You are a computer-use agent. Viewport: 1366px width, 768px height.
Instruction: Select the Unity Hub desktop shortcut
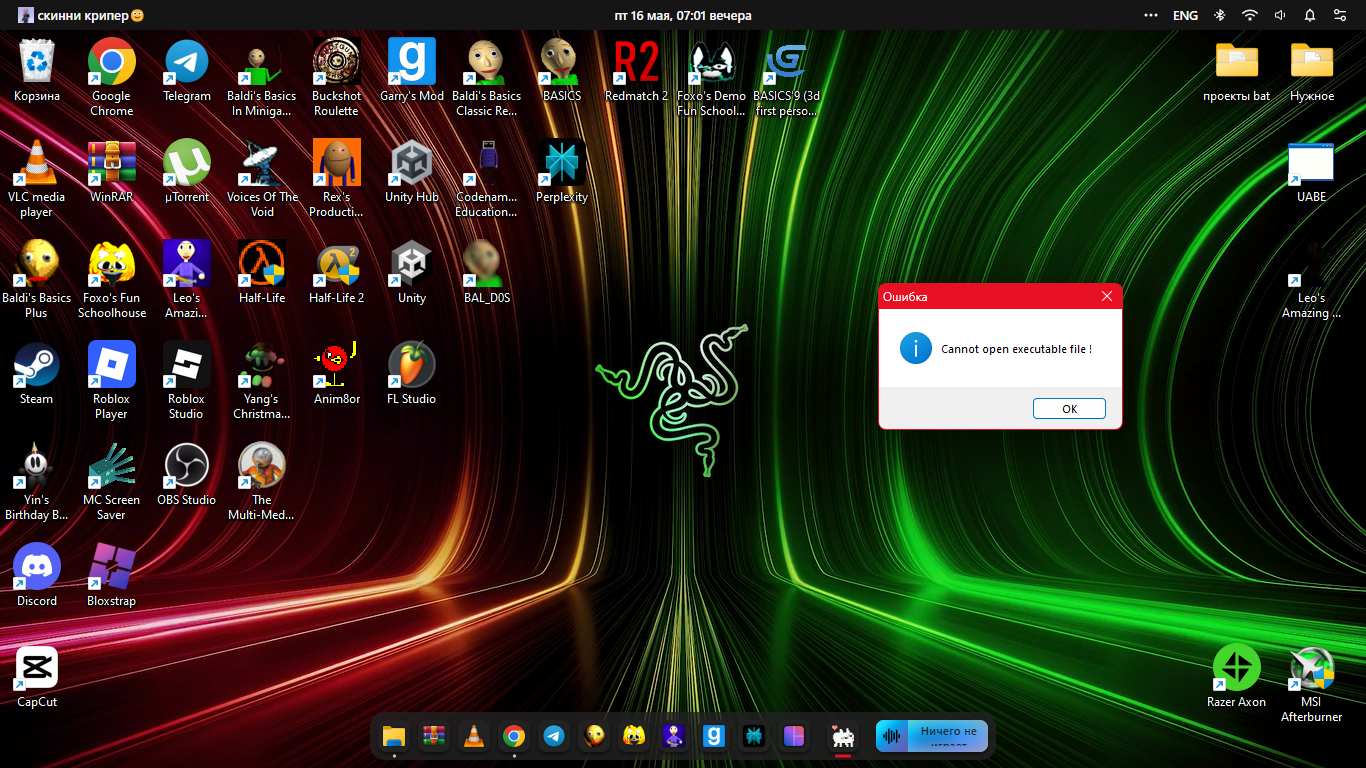pyautogui.click(x=412, y=171)
